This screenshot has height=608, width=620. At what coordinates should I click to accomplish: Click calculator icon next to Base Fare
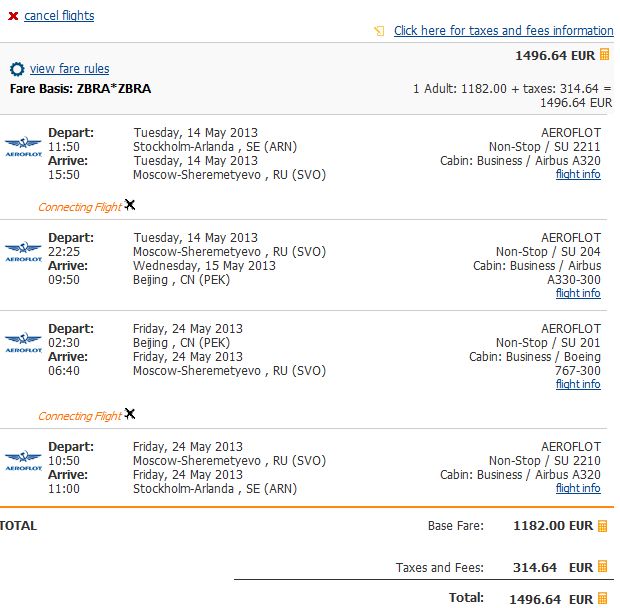tap(603, 525)
